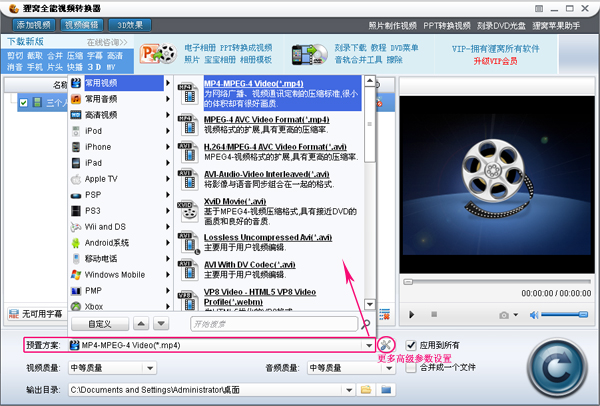This screenshot has width=600, height=406.
Task: Mute audio with the speaker icon
Action: click(534, 315)
